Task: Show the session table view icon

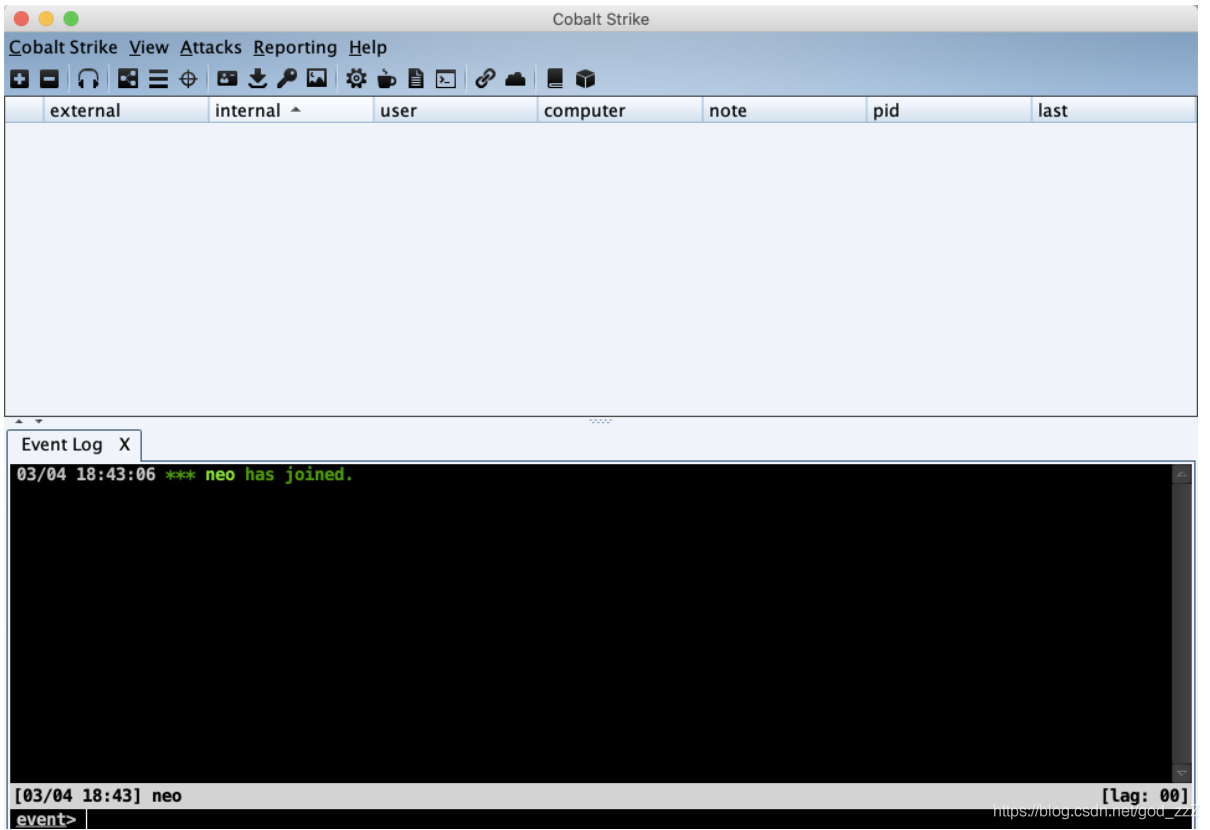Action: [158, 79]
